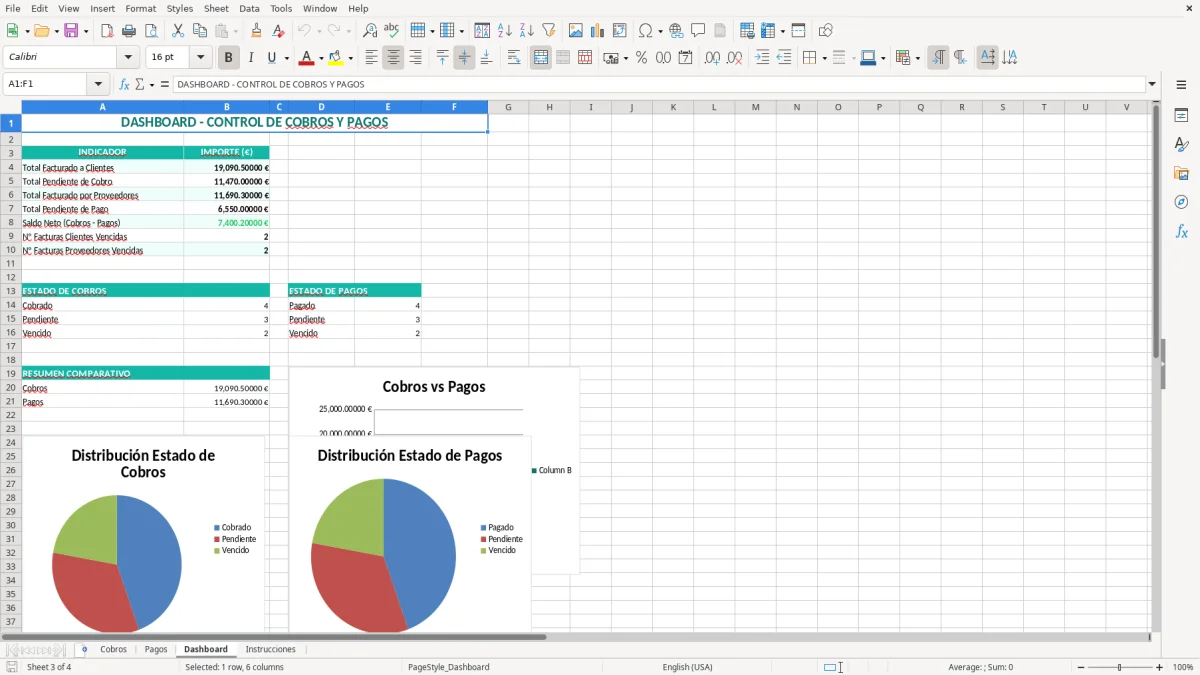
Task: Toggle Align Right
Action: tap(416, 58)
